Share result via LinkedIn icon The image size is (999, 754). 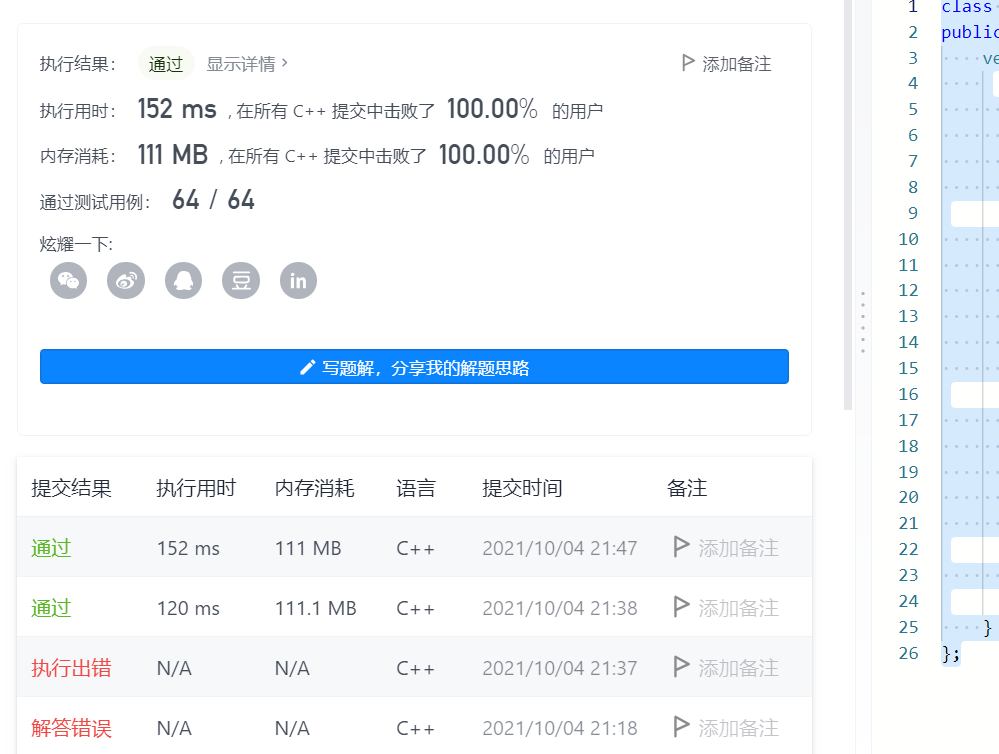pos(297,280)
